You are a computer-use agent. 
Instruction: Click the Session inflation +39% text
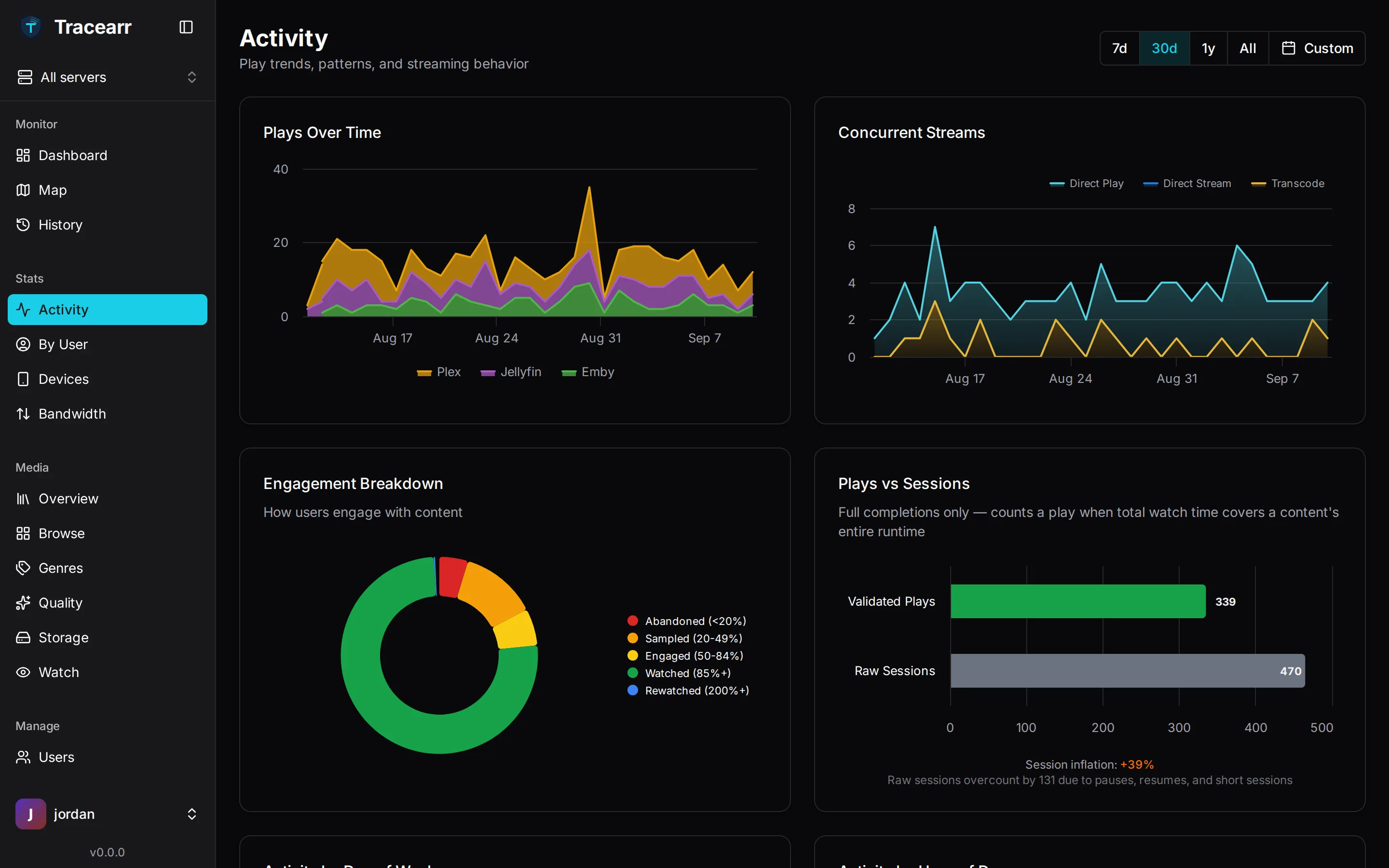(x=1089, y=765)
